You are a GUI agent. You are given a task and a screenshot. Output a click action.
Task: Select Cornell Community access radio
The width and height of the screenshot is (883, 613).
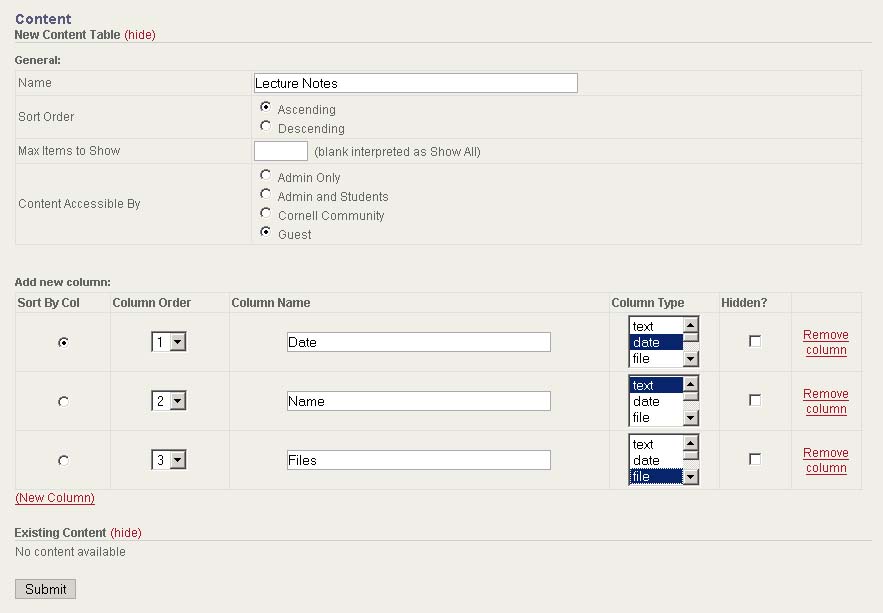[x=265, y=214]
